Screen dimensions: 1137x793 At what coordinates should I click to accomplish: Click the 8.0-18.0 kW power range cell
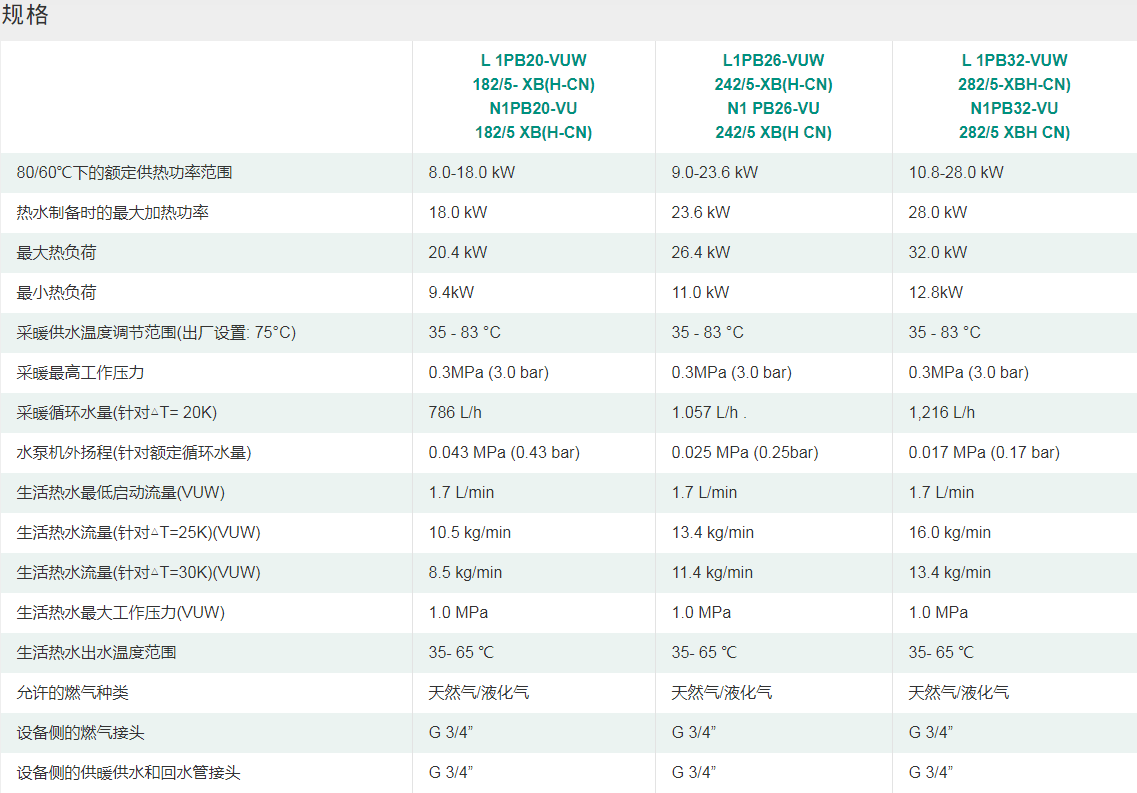coord(471,173)
